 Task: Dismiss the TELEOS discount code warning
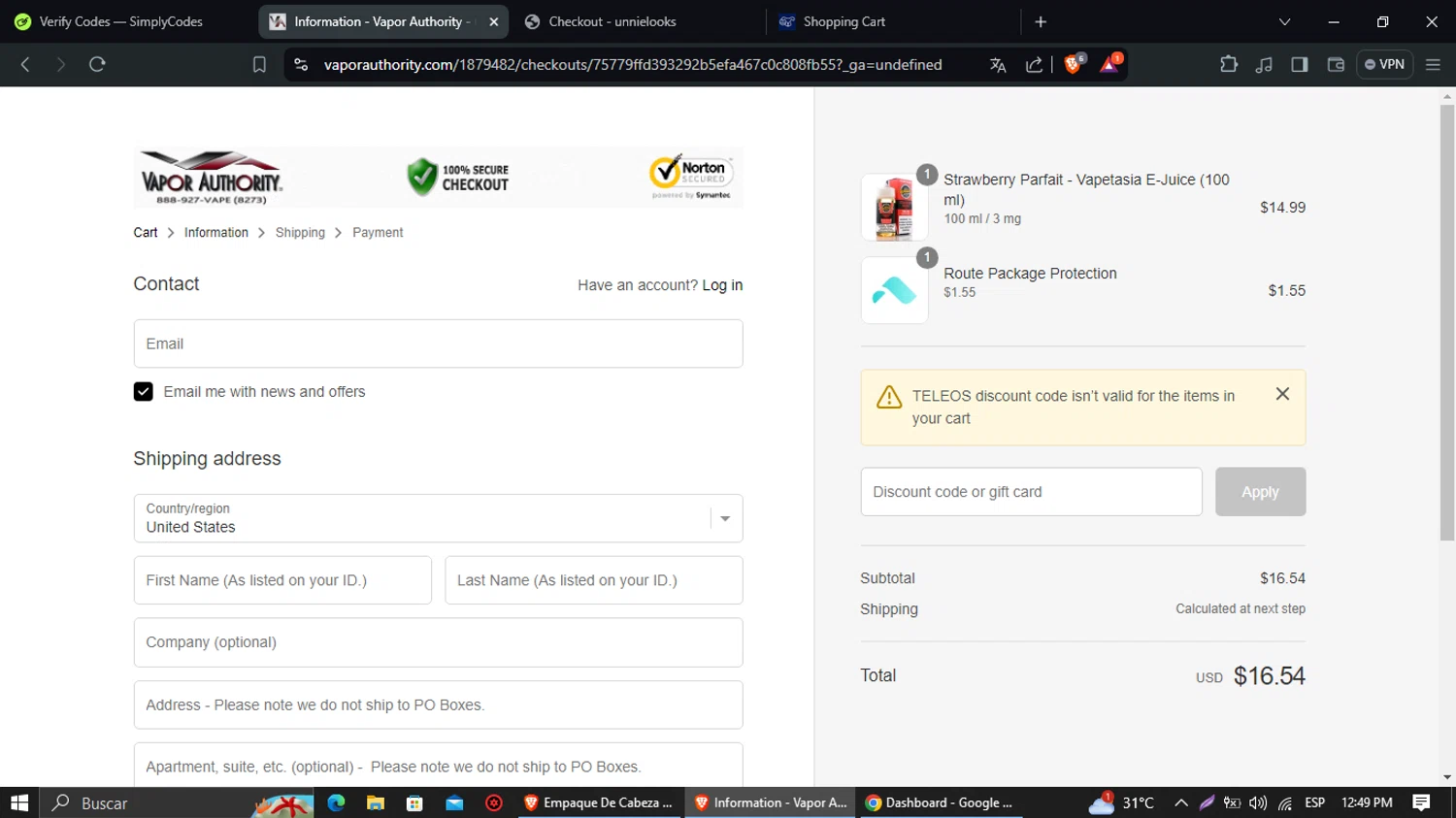(1282, 394)
